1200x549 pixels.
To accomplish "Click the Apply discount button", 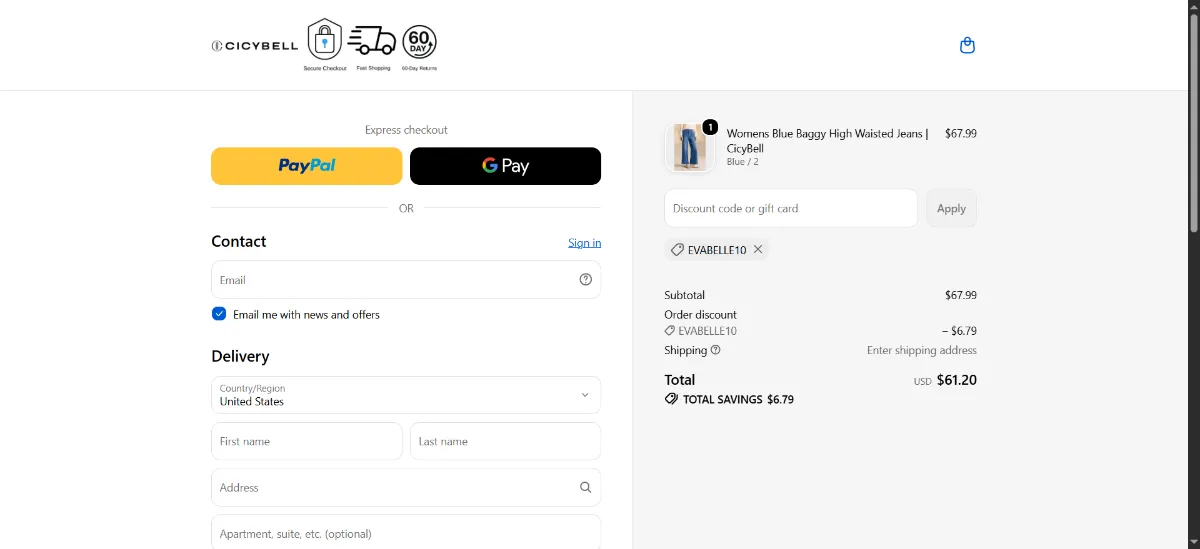I will (x=951, y=208).
